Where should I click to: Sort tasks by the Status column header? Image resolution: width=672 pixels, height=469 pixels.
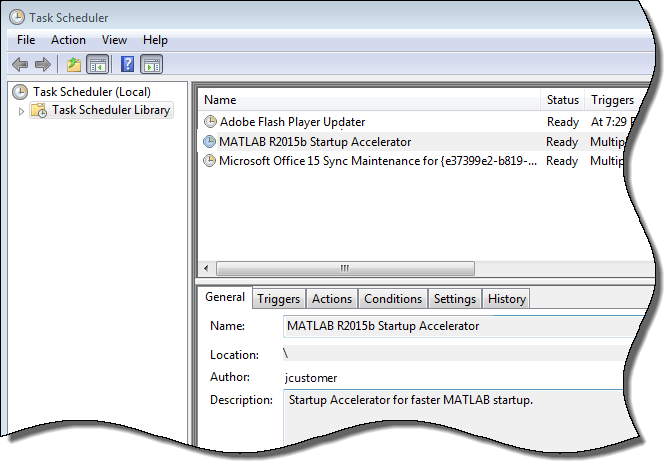[563, 100]
